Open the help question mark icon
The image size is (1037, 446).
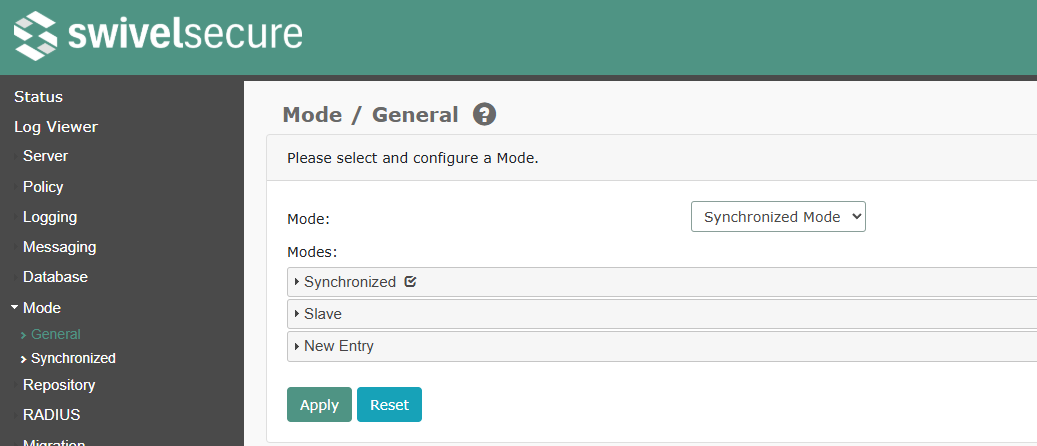pos(484,114)
